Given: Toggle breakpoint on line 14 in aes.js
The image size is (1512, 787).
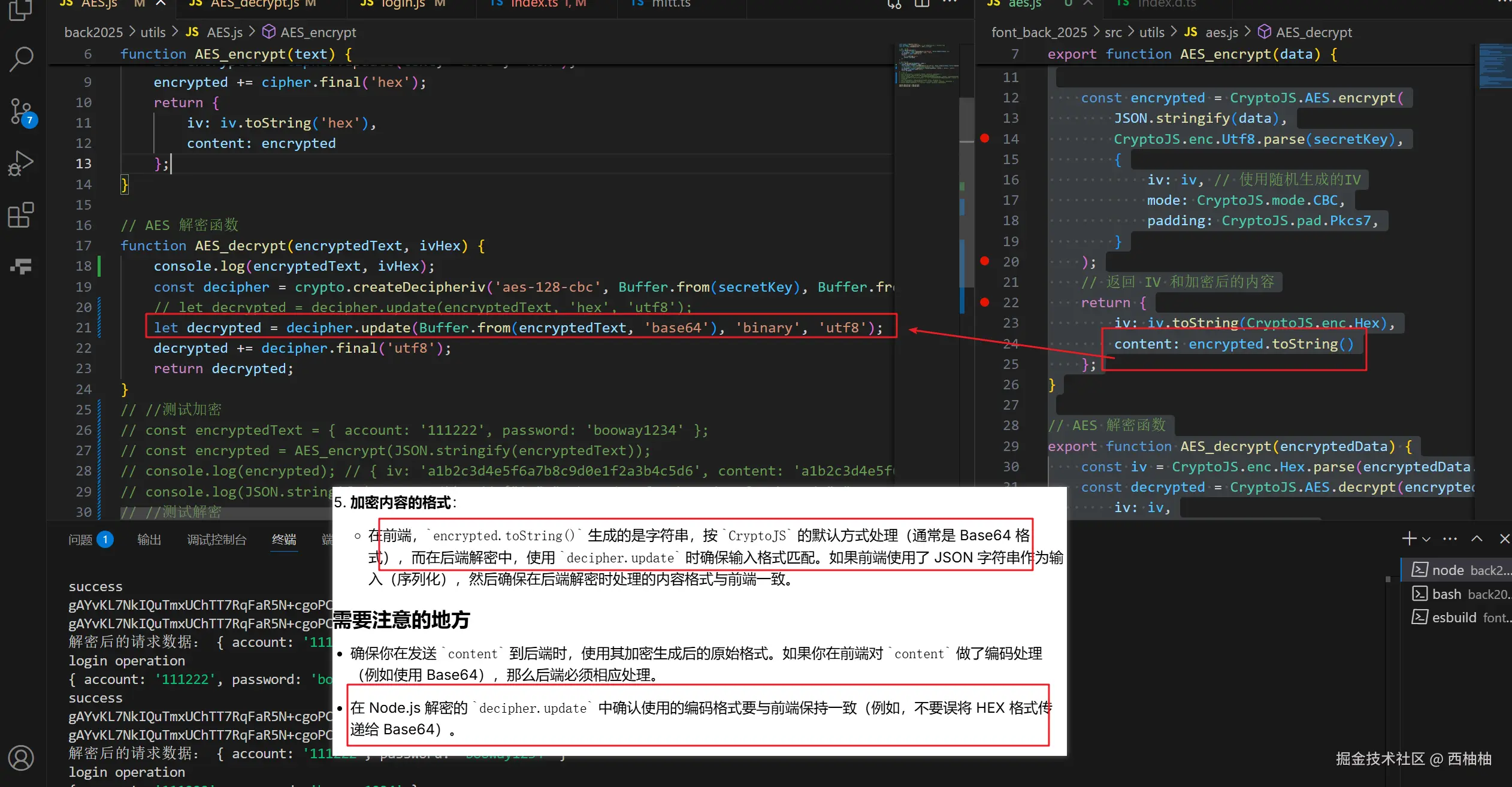Looking at the screenshot, I should tap(985, 138).
